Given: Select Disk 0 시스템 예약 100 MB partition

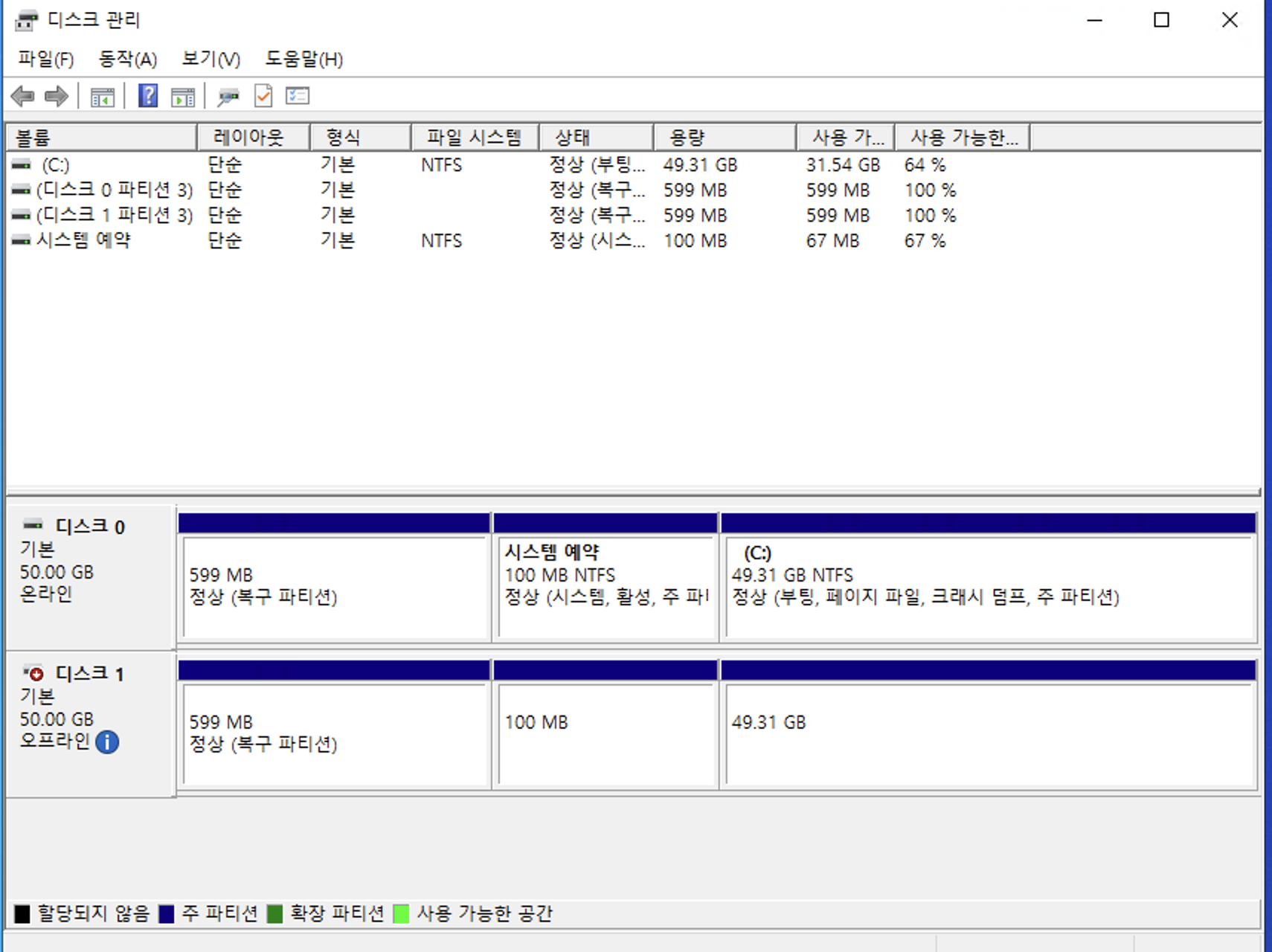Looking at the screenshot, I should [606, 577].
